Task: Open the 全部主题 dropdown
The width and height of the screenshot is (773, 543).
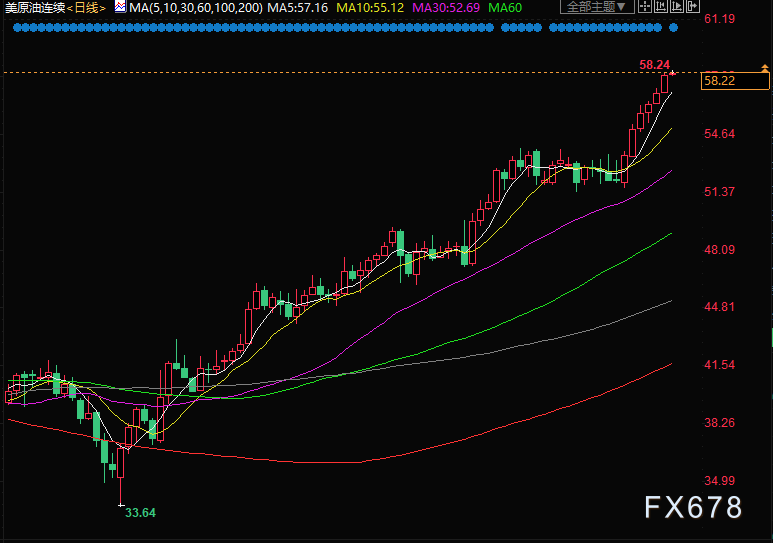Action: coord(597,7)
